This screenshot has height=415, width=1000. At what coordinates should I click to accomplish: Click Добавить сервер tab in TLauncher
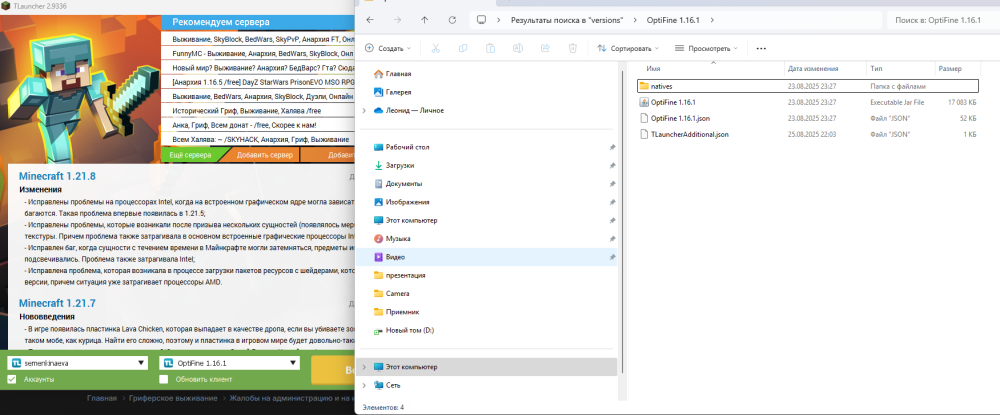[x=264, y=155]
